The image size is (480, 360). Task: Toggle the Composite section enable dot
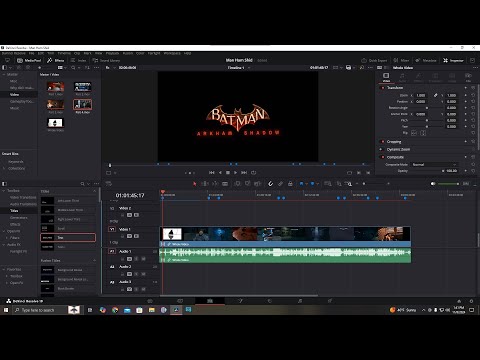tap(383, 157)
